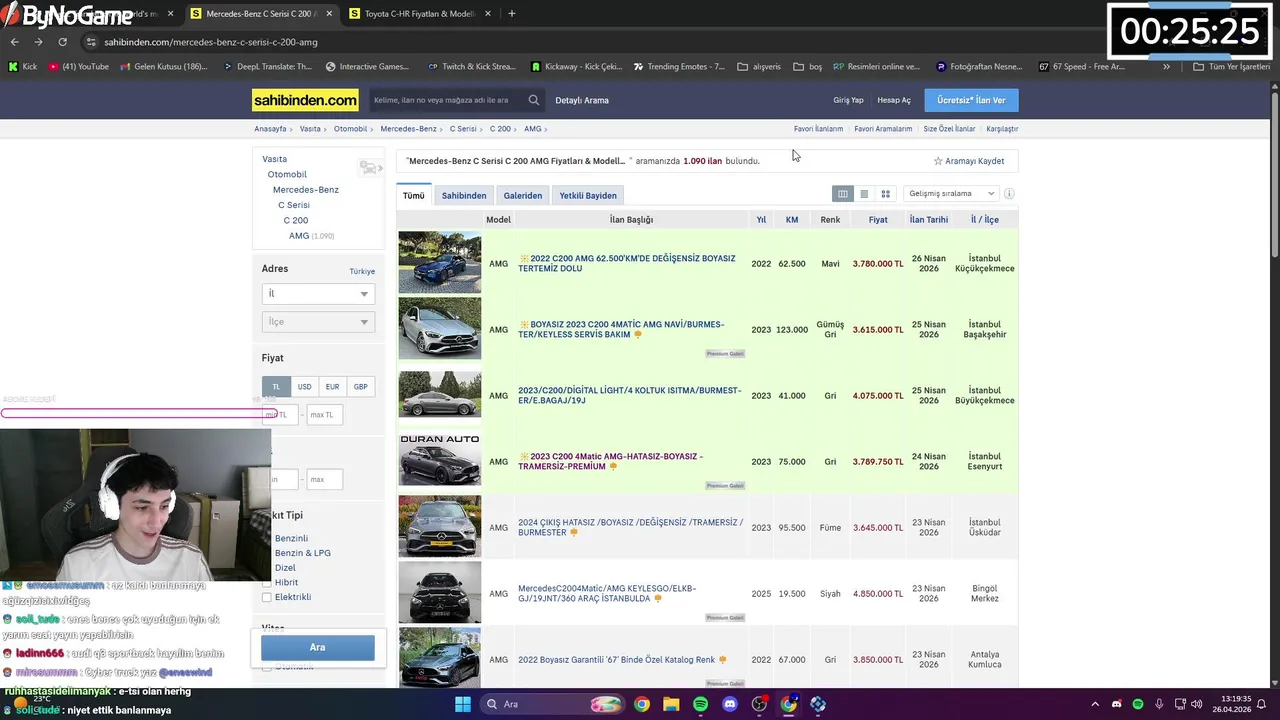
Task: Select USD currency toggle
Action: [x=304, y=387]
